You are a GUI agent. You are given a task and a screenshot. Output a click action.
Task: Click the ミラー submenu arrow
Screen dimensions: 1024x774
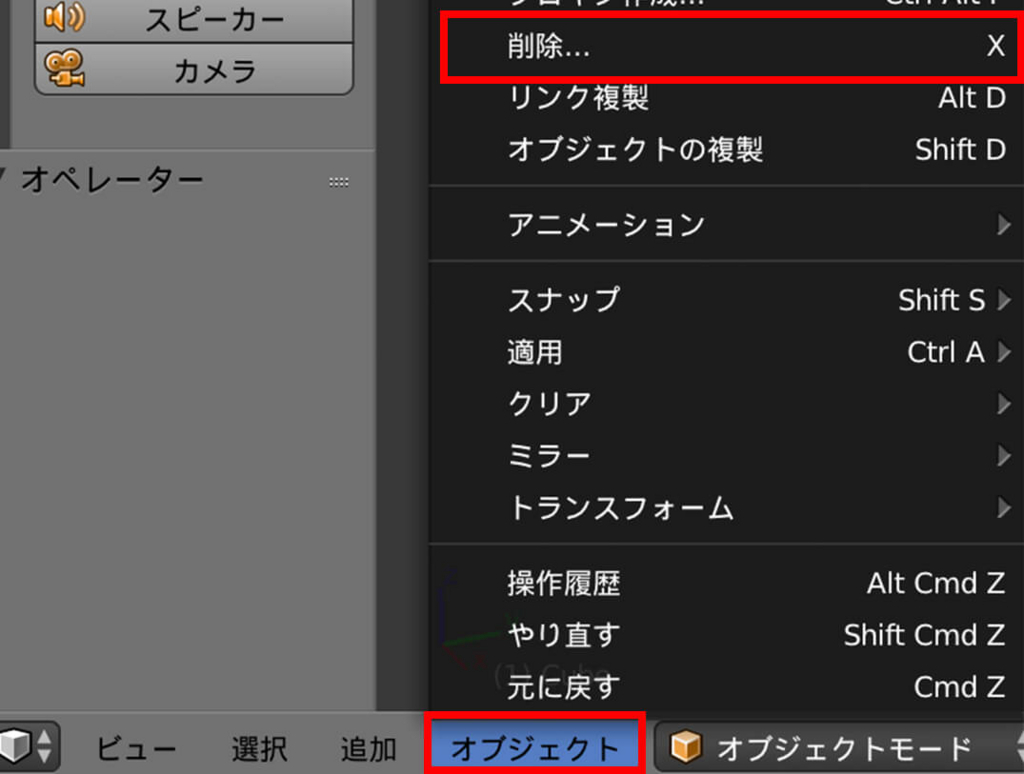1004,456
